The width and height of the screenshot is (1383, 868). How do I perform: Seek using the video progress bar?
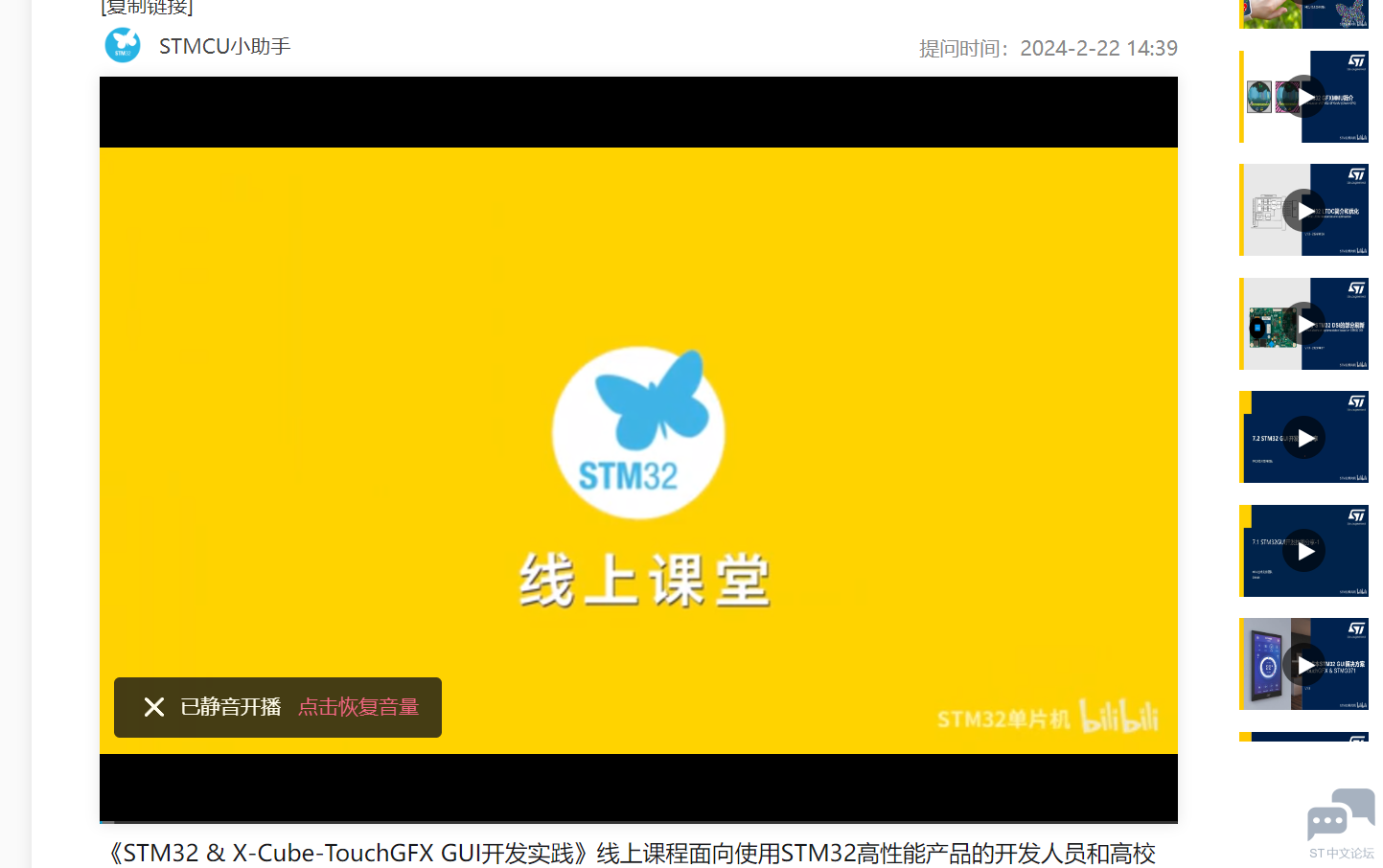click(638, 822)
